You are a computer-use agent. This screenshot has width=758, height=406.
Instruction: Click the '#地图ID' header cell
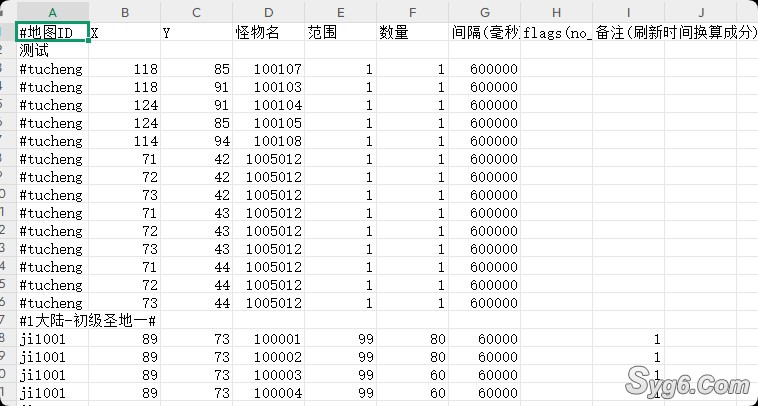pos(52,32)
